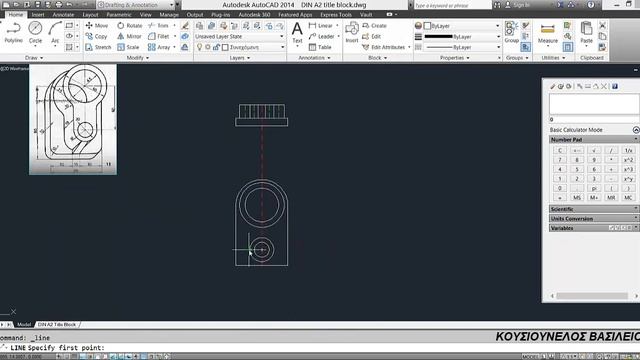Viewport: 640px width, 360px height.
Task: Toggle the current layer freeze sun icon
Action: tap(208, 47)
